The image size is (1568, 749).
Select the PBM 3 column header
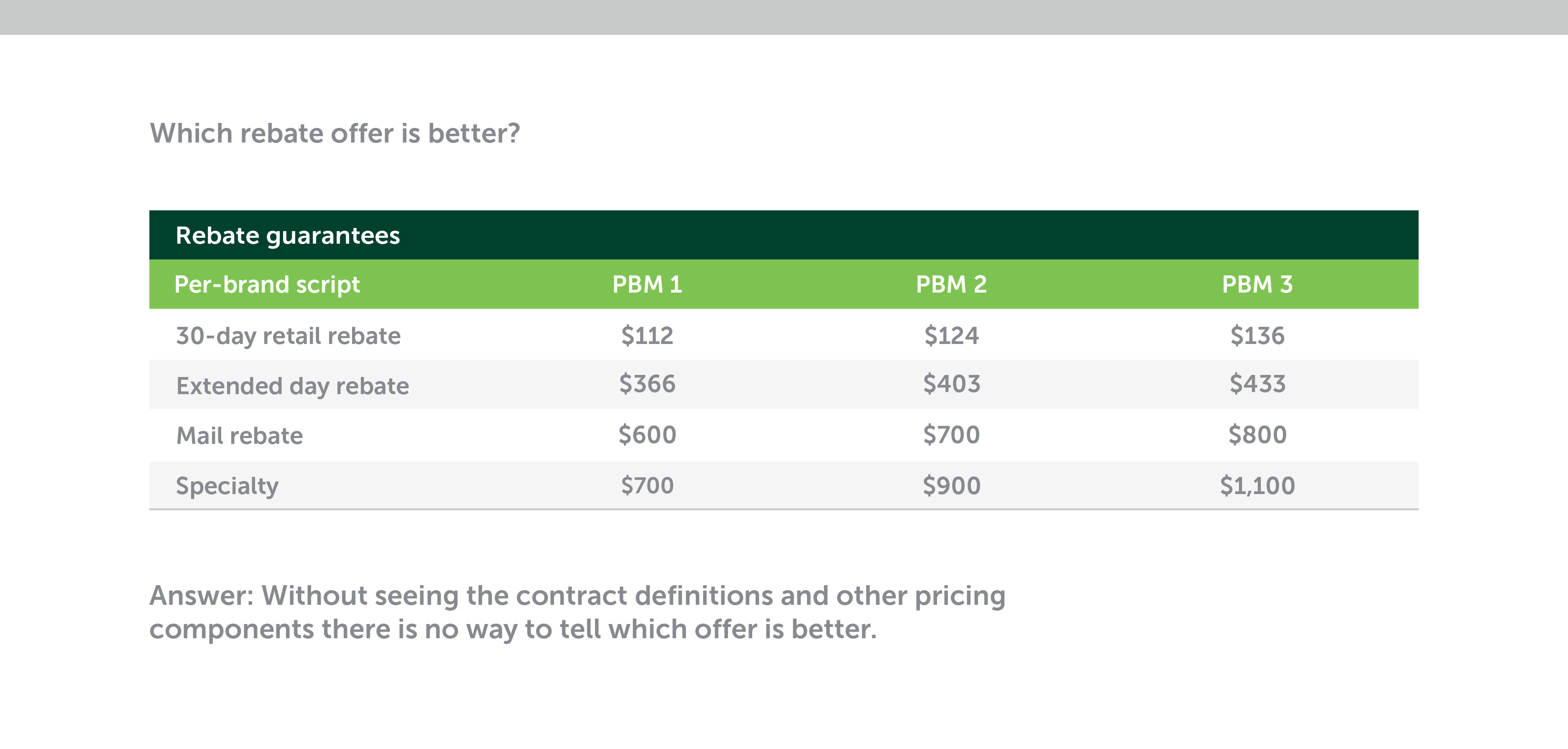(1257, 285)
